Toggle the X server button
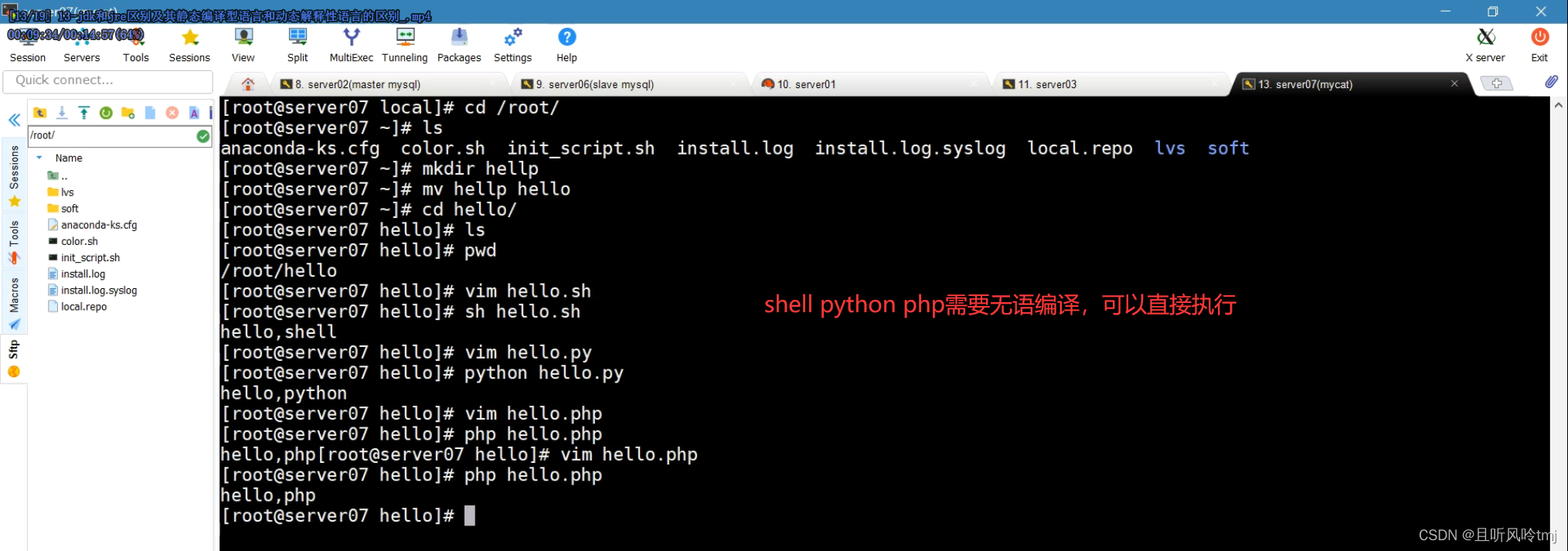1568x551 pixels. click(1485, 45)
